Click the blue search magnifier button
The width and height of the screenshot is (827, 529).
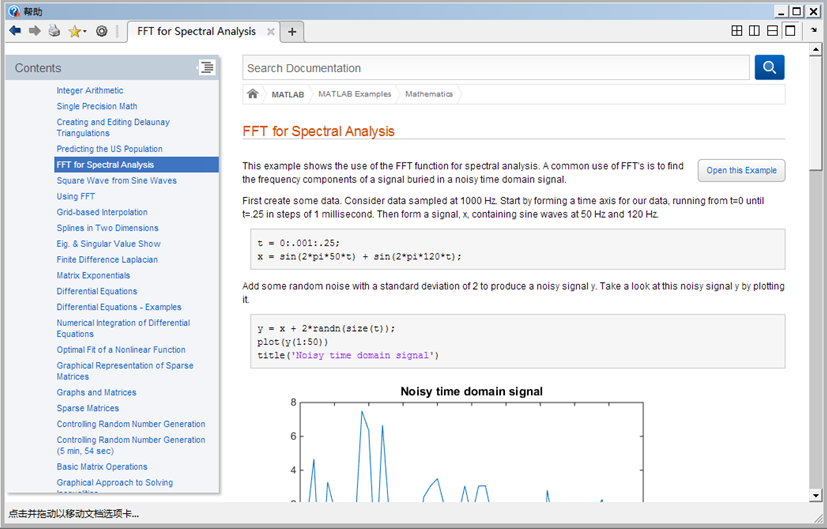[769, 68]
